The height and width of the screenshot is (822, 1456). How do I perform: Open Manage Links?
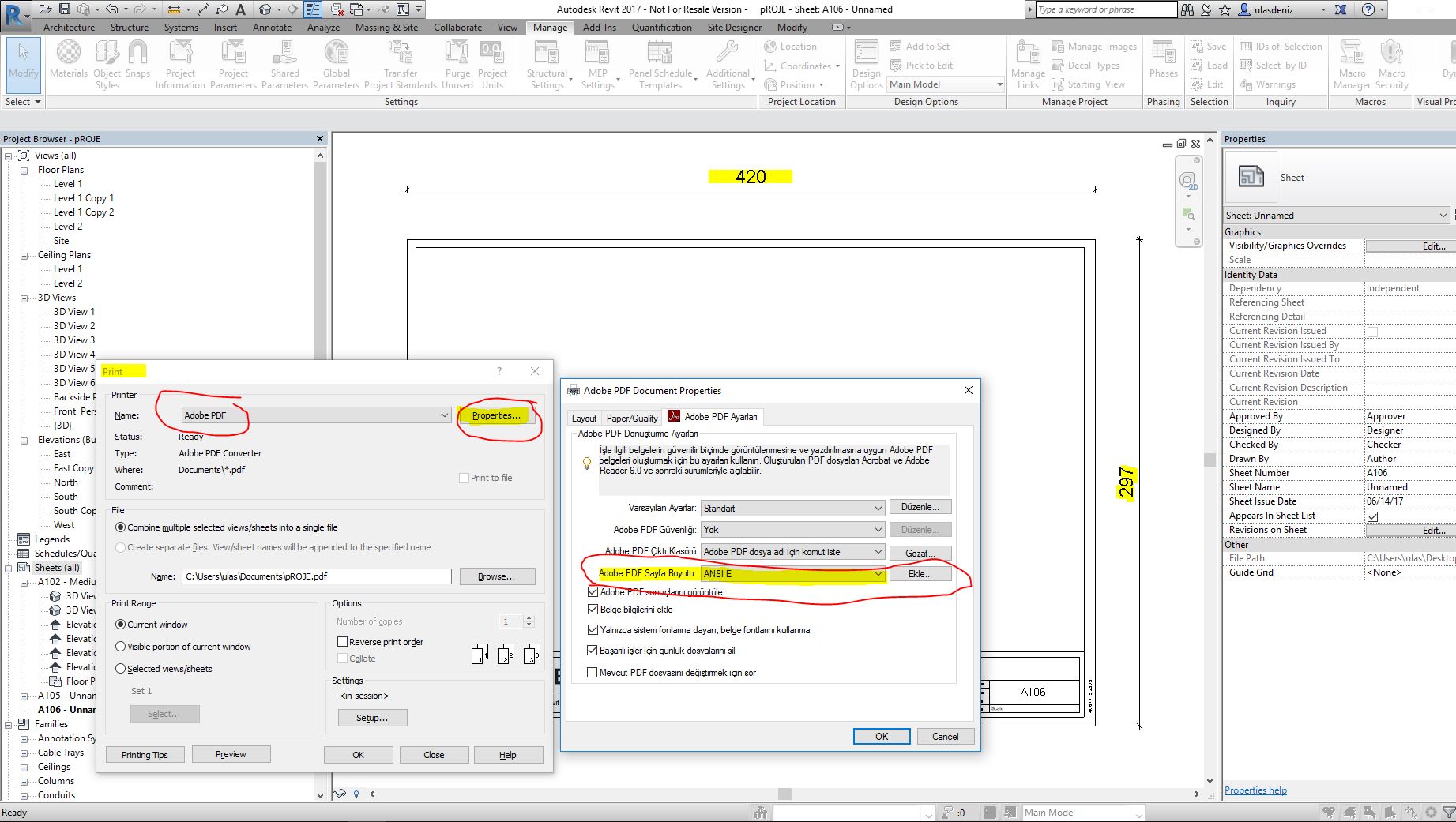coord(1028,65)
